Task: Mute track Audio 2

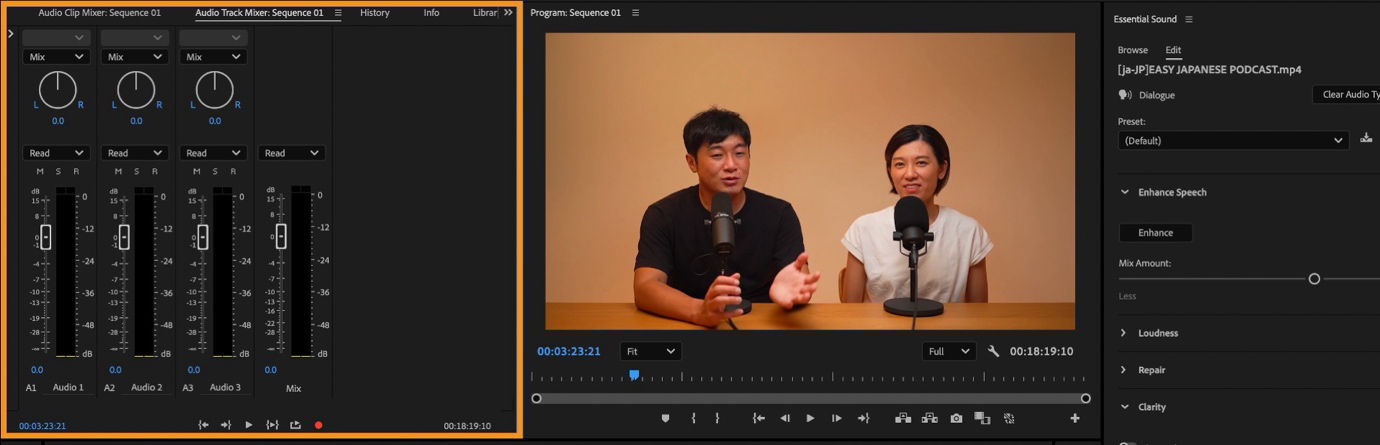Action: tap(117, 172)
